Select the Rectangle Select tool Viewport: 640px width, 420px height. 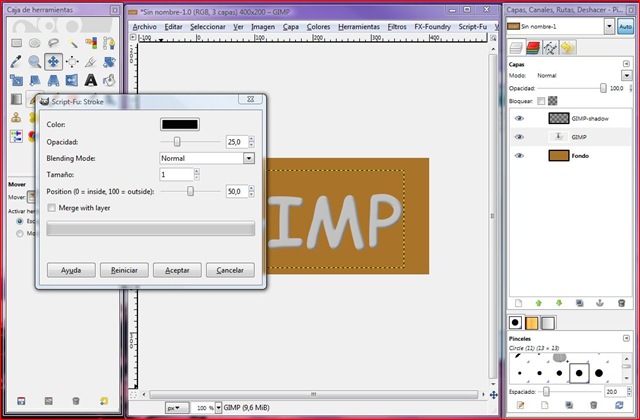point(16,43)
